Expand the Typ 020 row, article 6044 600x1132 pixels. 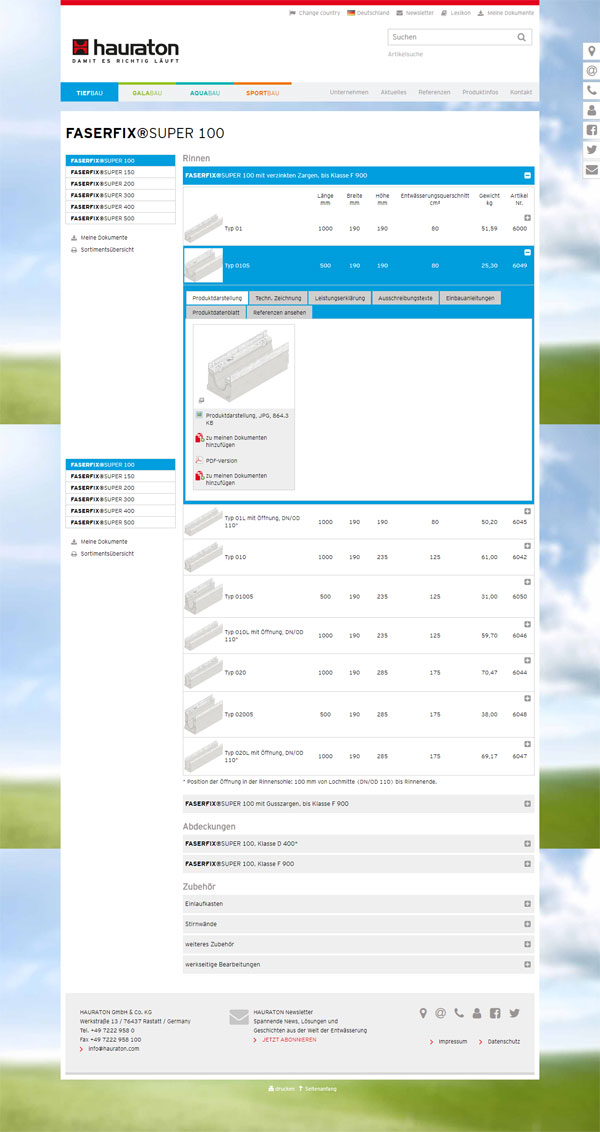pos(527,660)
